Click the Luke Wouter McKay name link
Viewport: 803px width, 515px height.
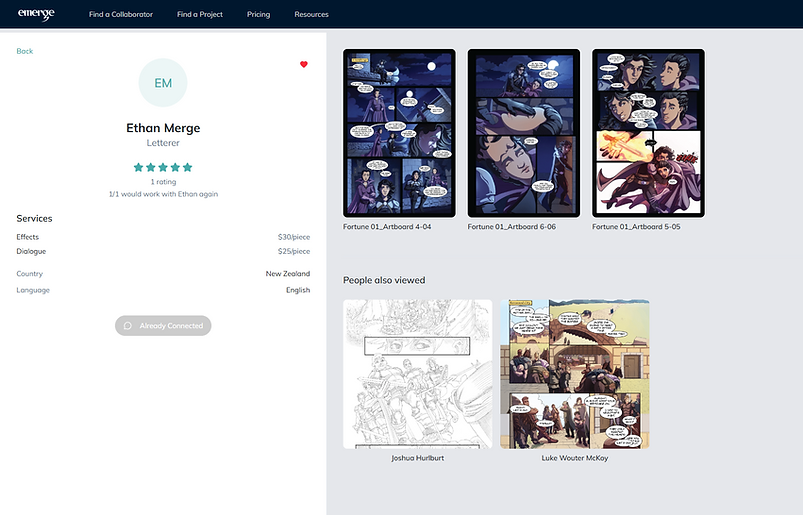pyautogui.click(x=575, y=458)
